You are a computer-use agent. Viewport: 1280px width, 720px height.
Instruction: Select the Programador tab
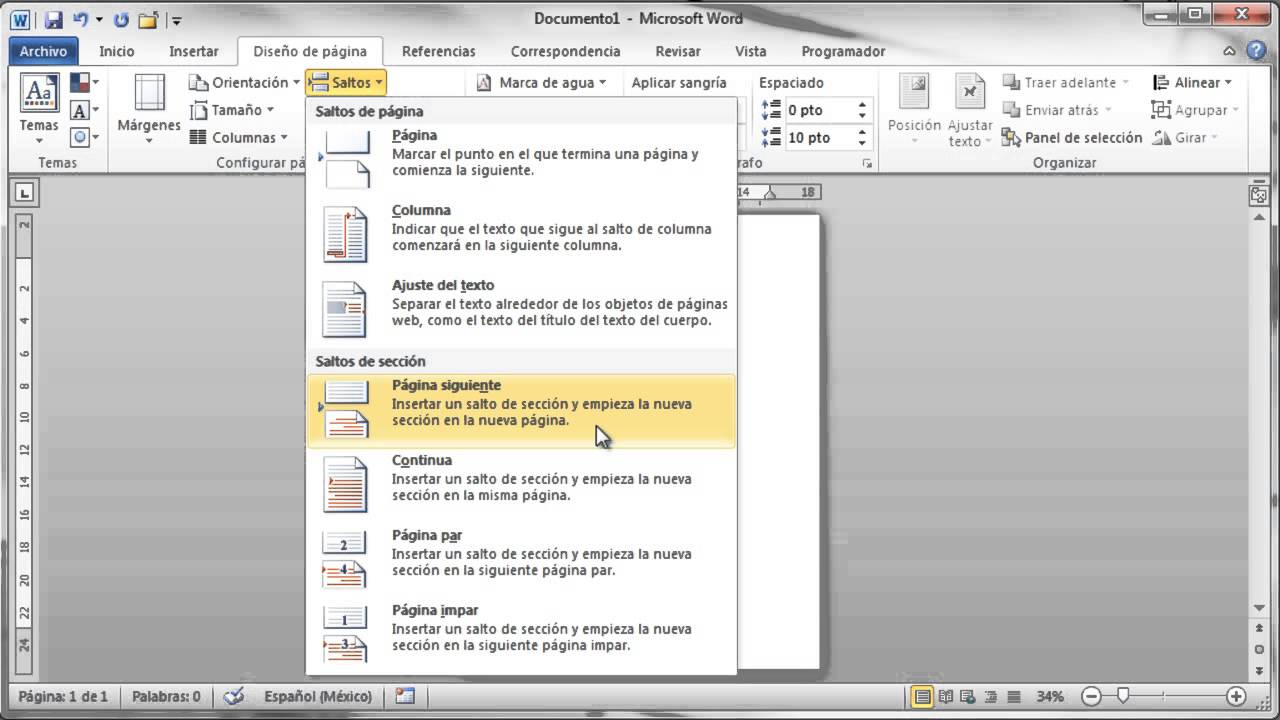click(843, 51)
